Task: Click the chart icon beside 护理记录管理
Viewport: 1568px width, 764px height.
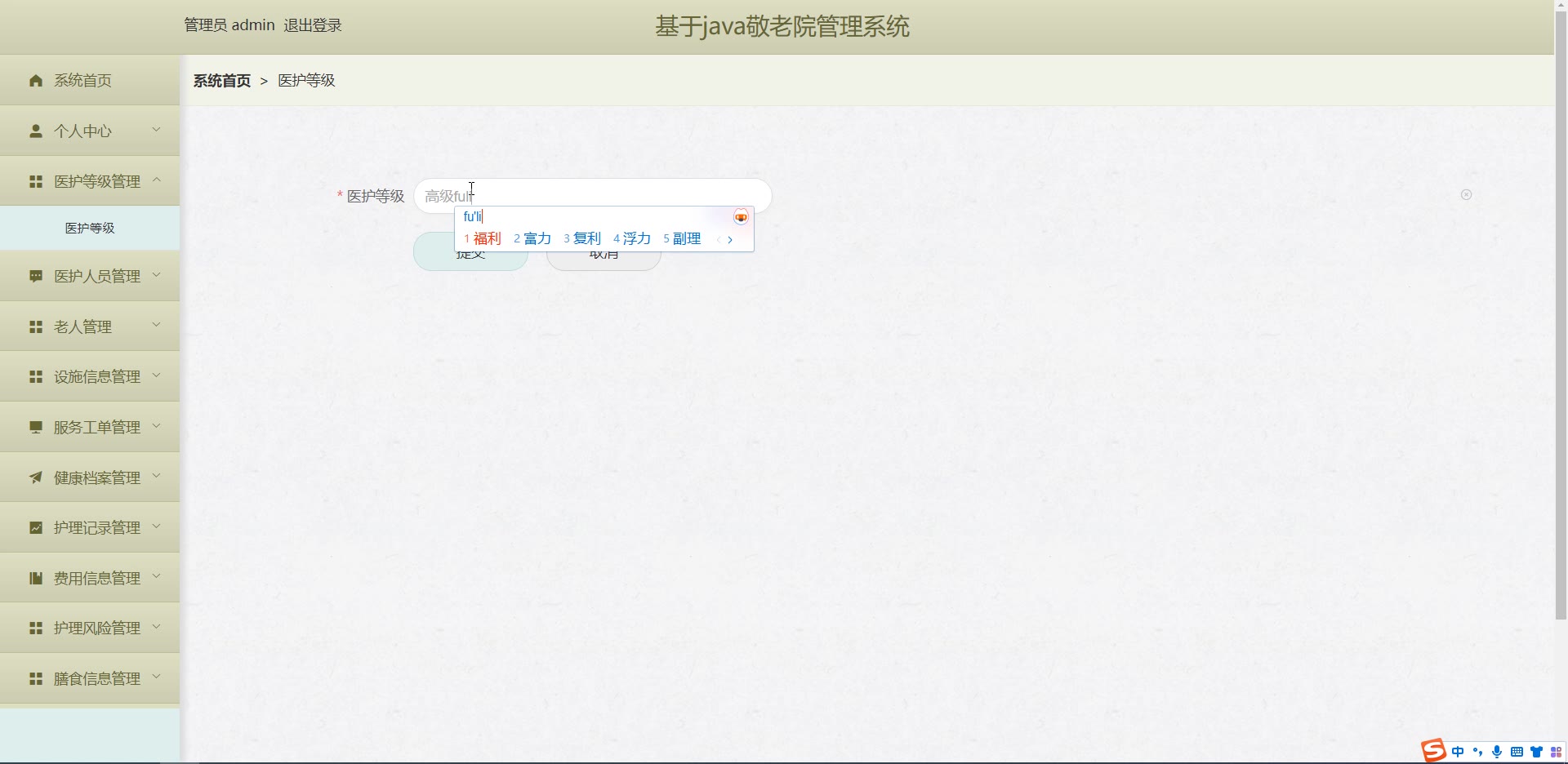Action: pos(36,527)
